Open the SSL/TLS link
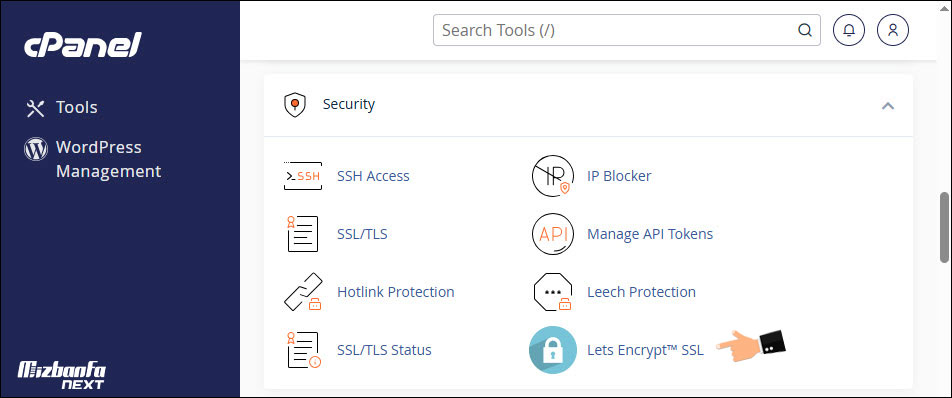Viewport: 952px width, 398px height. coord(362,234)
